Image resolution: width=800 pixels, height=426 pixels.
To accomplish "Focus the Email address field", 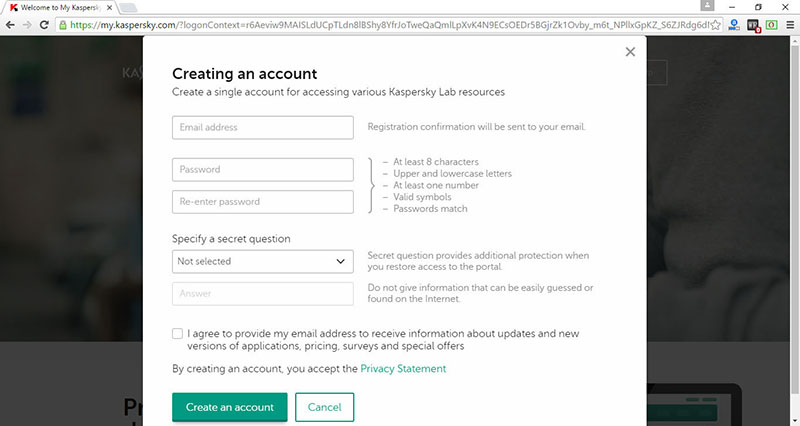I will click(263, 128).
